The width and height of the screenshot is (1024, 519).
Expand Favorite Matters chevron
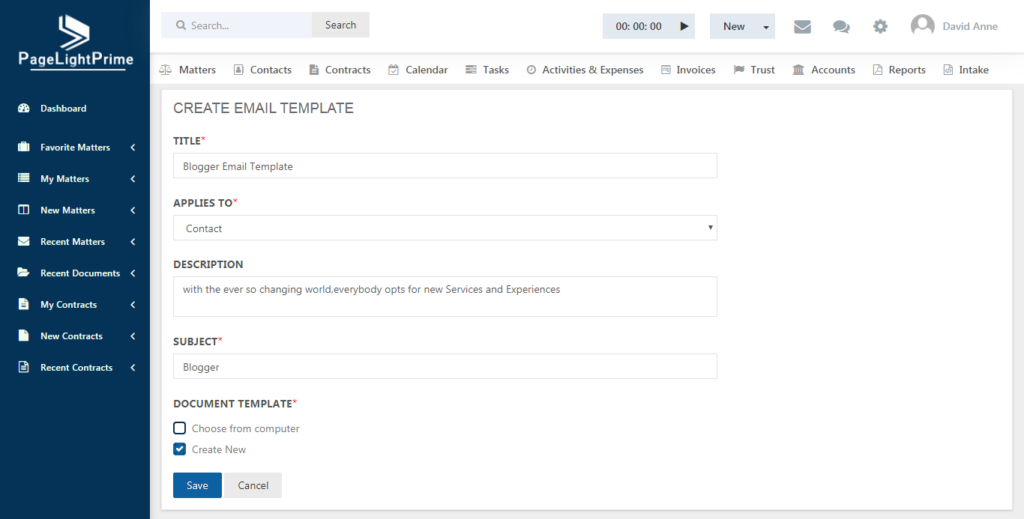pyautogui.click(x=133, y=148)
